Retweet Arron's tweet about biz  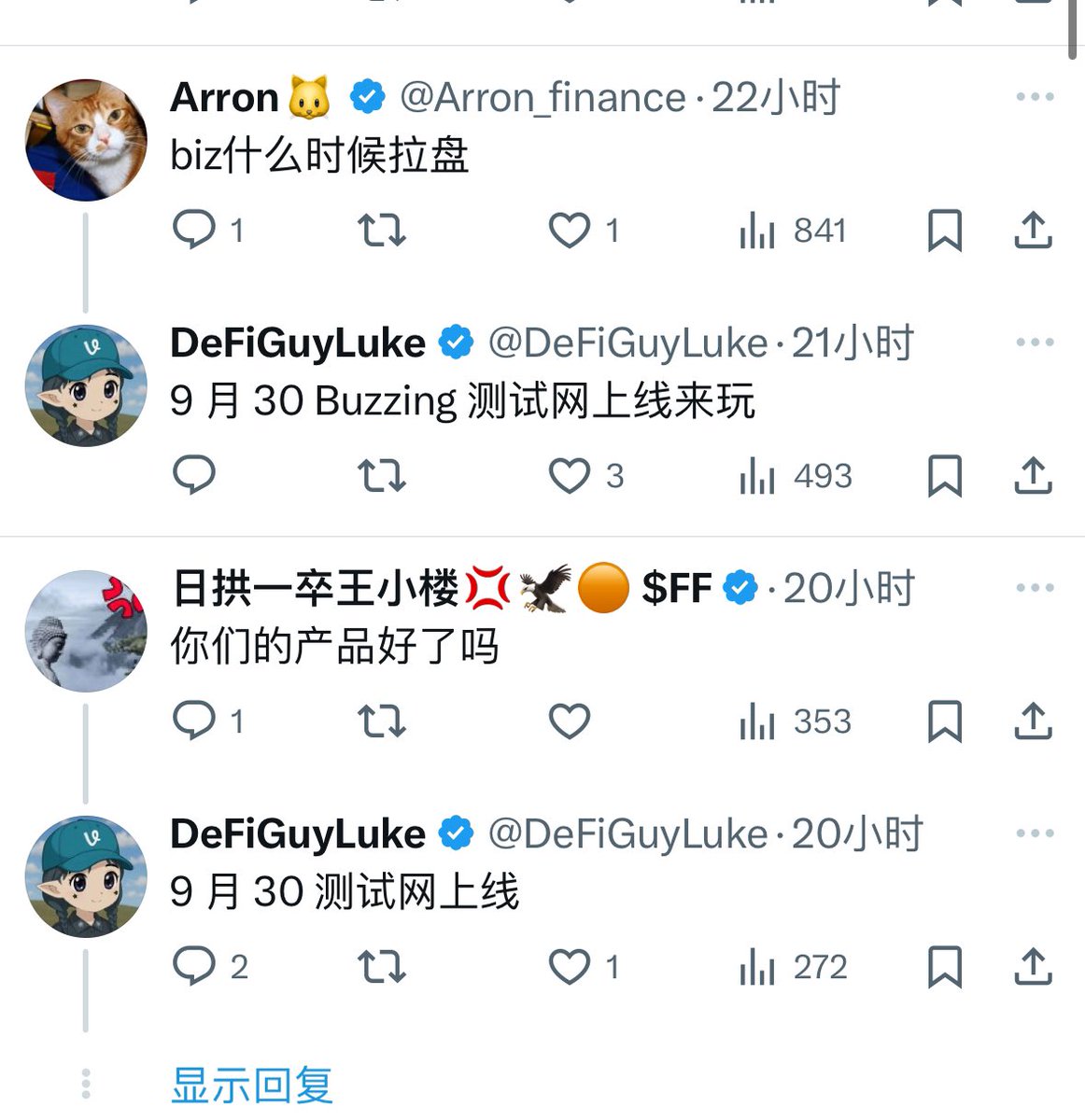tap(382, 230)
